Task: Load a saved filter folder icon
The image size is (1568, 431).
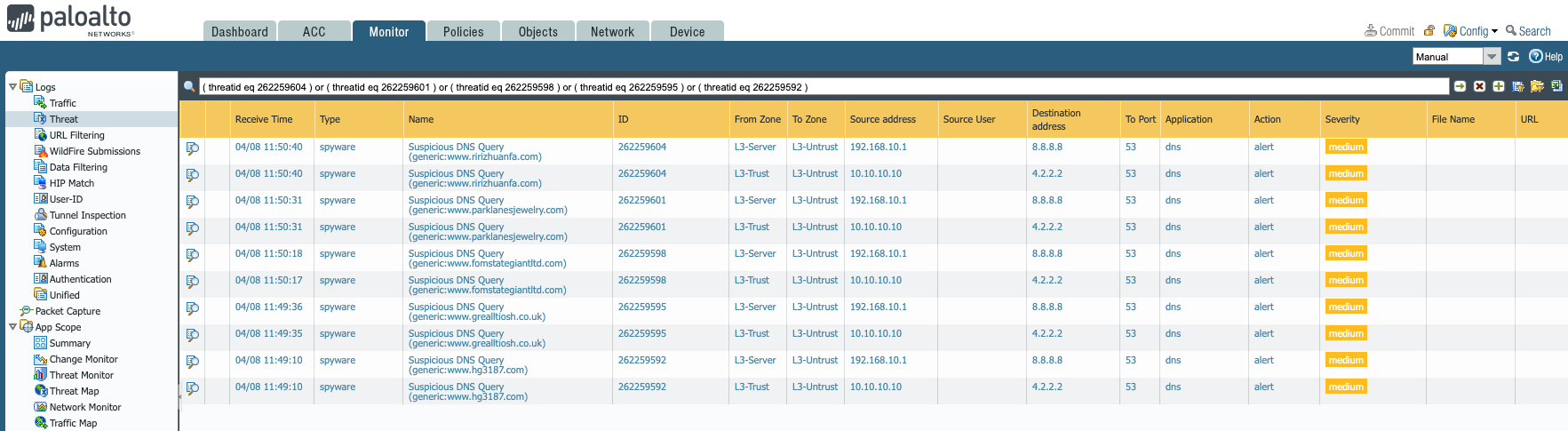Action: click(x=1537, y=86)
